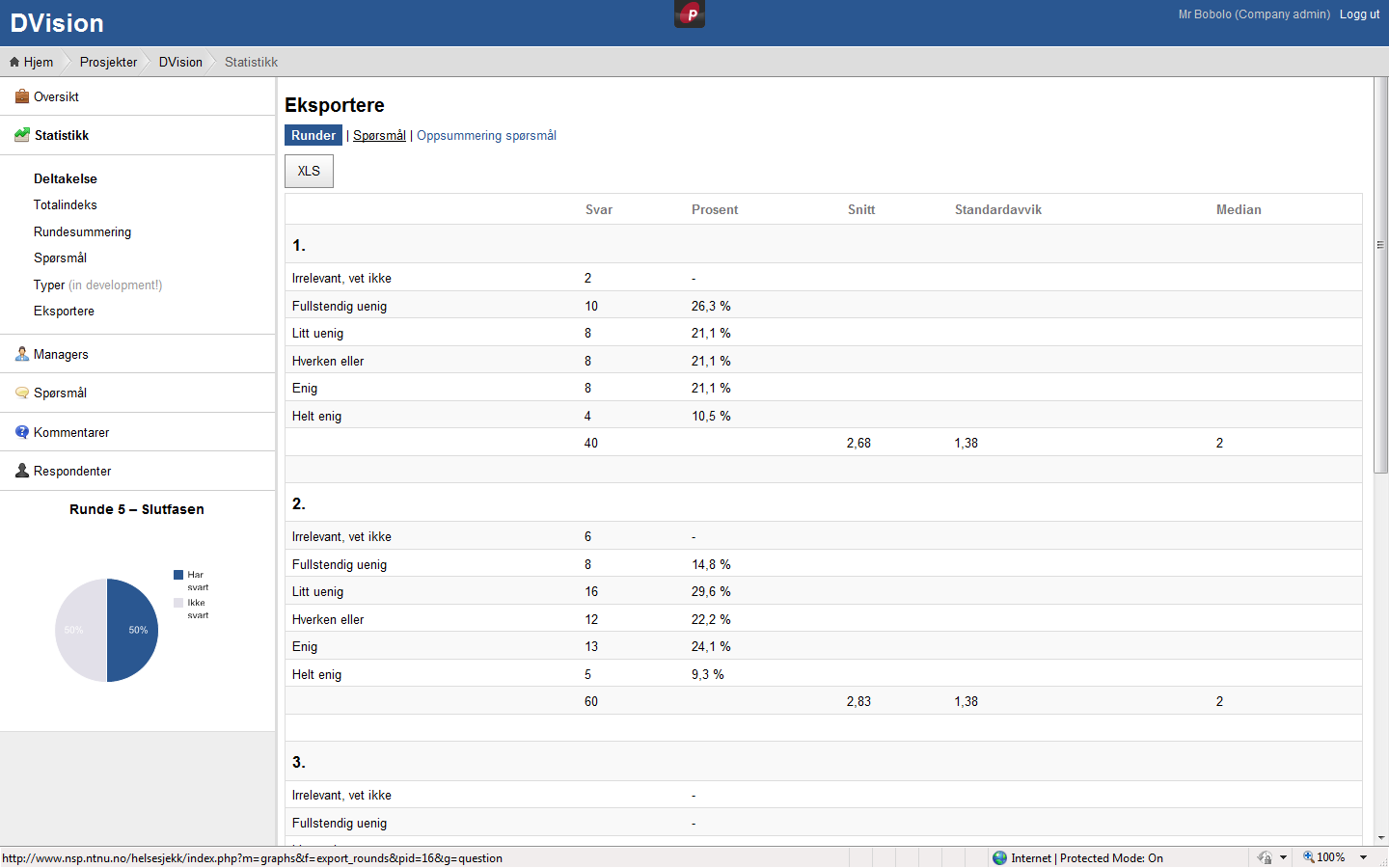Select Typer (in development!) item

click(97, 285)
